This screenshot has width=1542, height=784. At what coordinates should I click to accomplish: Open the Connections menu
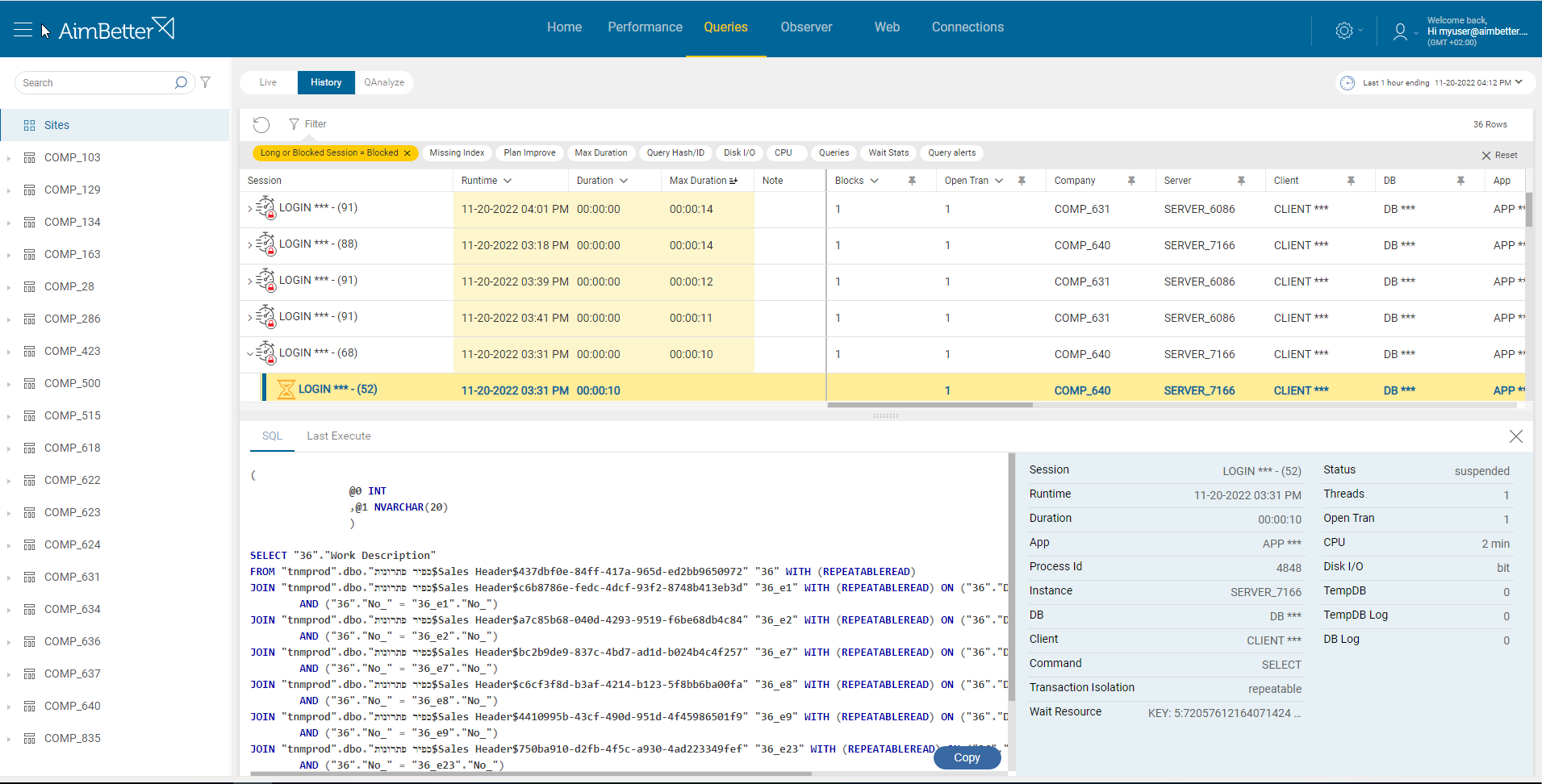(967, 27)
